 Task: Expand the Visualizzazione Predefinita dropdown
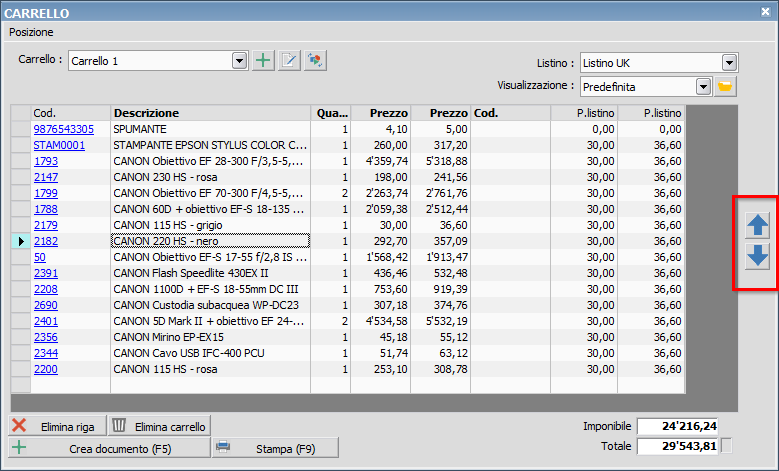click(x=703, y=87)
